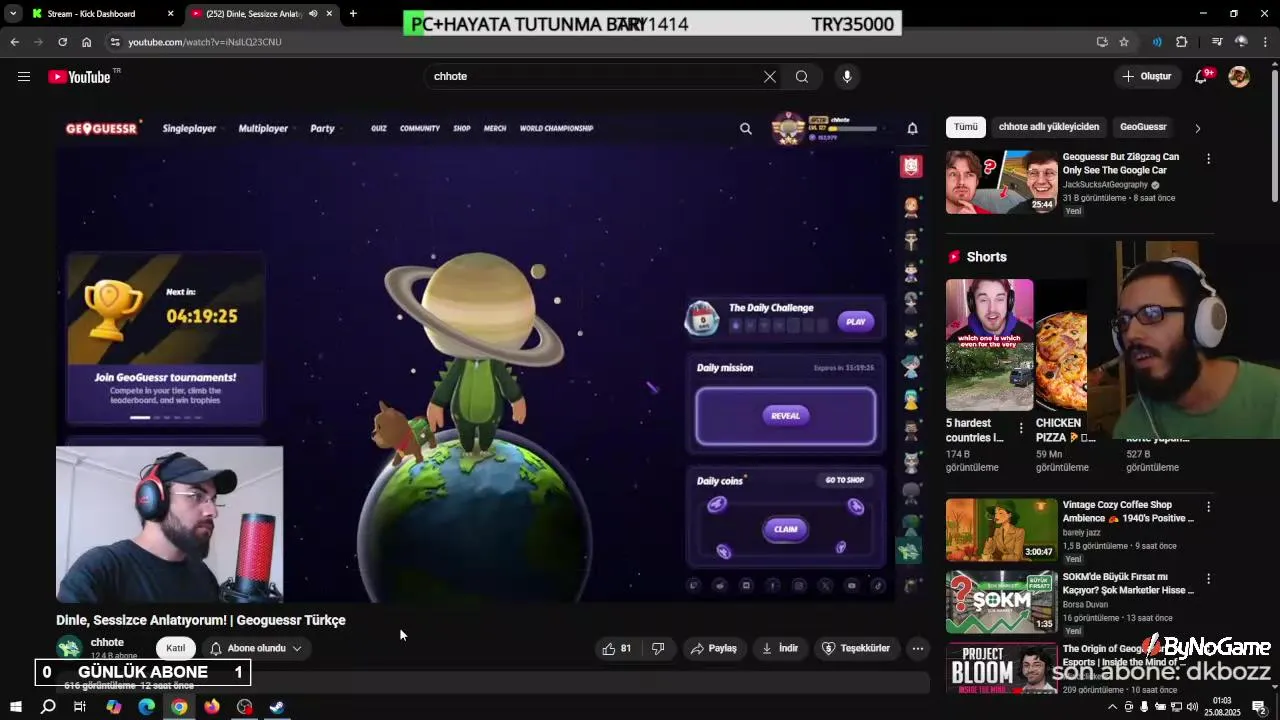The height and width of the screenshot is (720, 1280).
Task: Select the GeoGuessr filter chip
Action: (1143, 127)
